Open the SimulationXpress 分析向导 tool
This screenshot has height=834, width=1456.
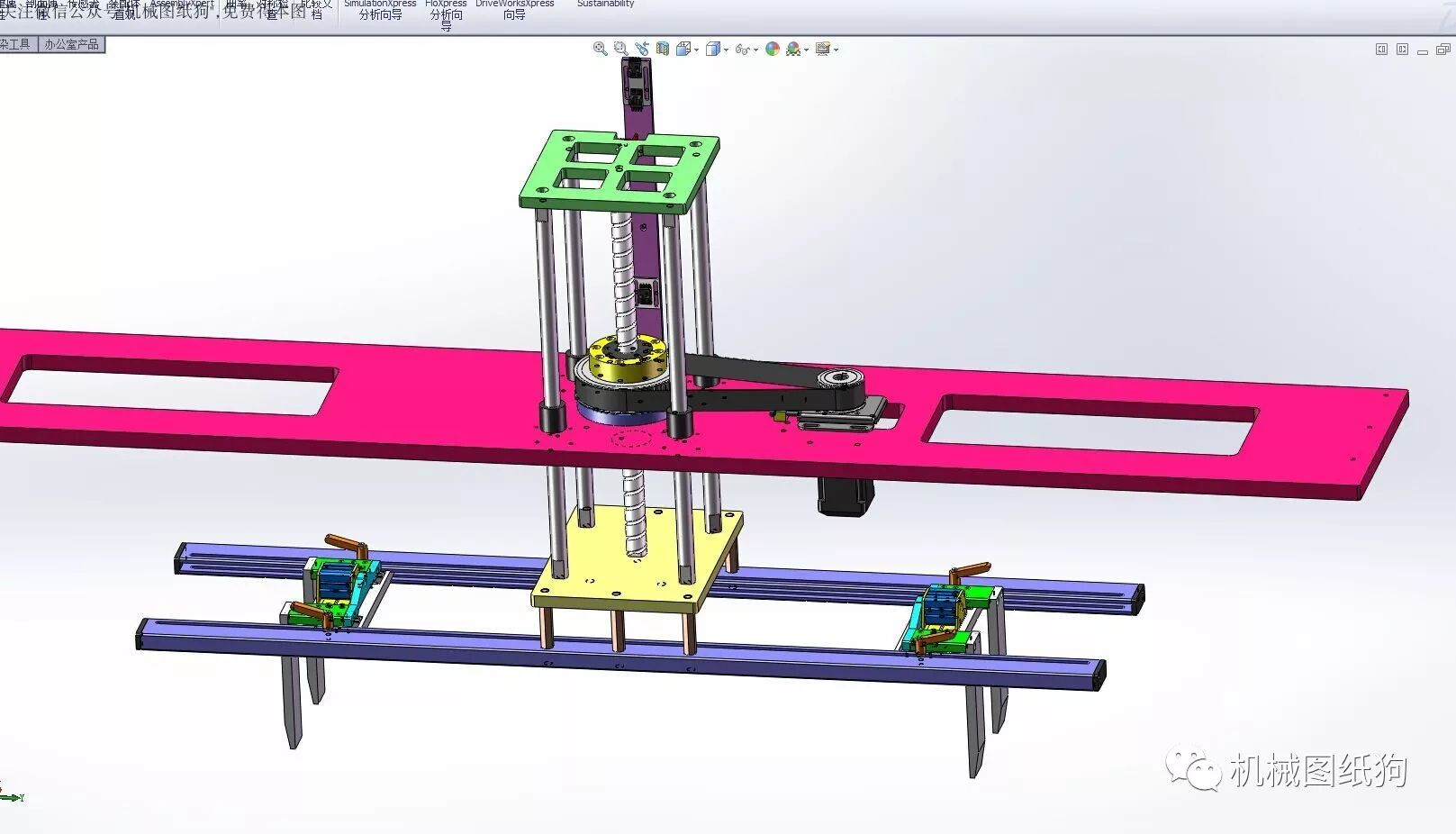[380, 10]
